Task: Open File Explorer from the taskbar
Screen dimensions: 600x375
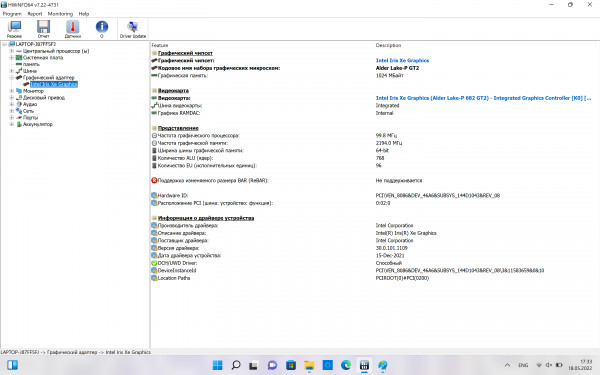Action: coord(309,365)
